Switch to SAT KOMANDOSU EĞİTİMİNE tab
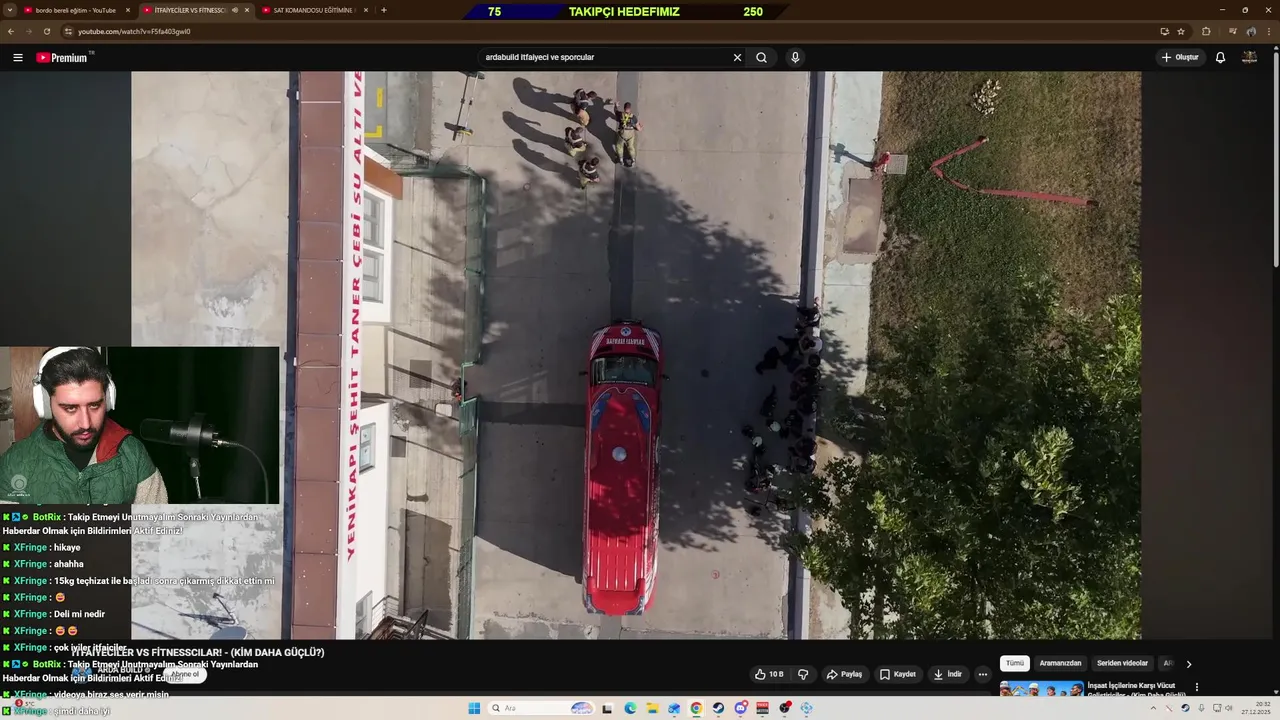The width and height of the screenshot is (1280, 720). [x=314, y=10]
